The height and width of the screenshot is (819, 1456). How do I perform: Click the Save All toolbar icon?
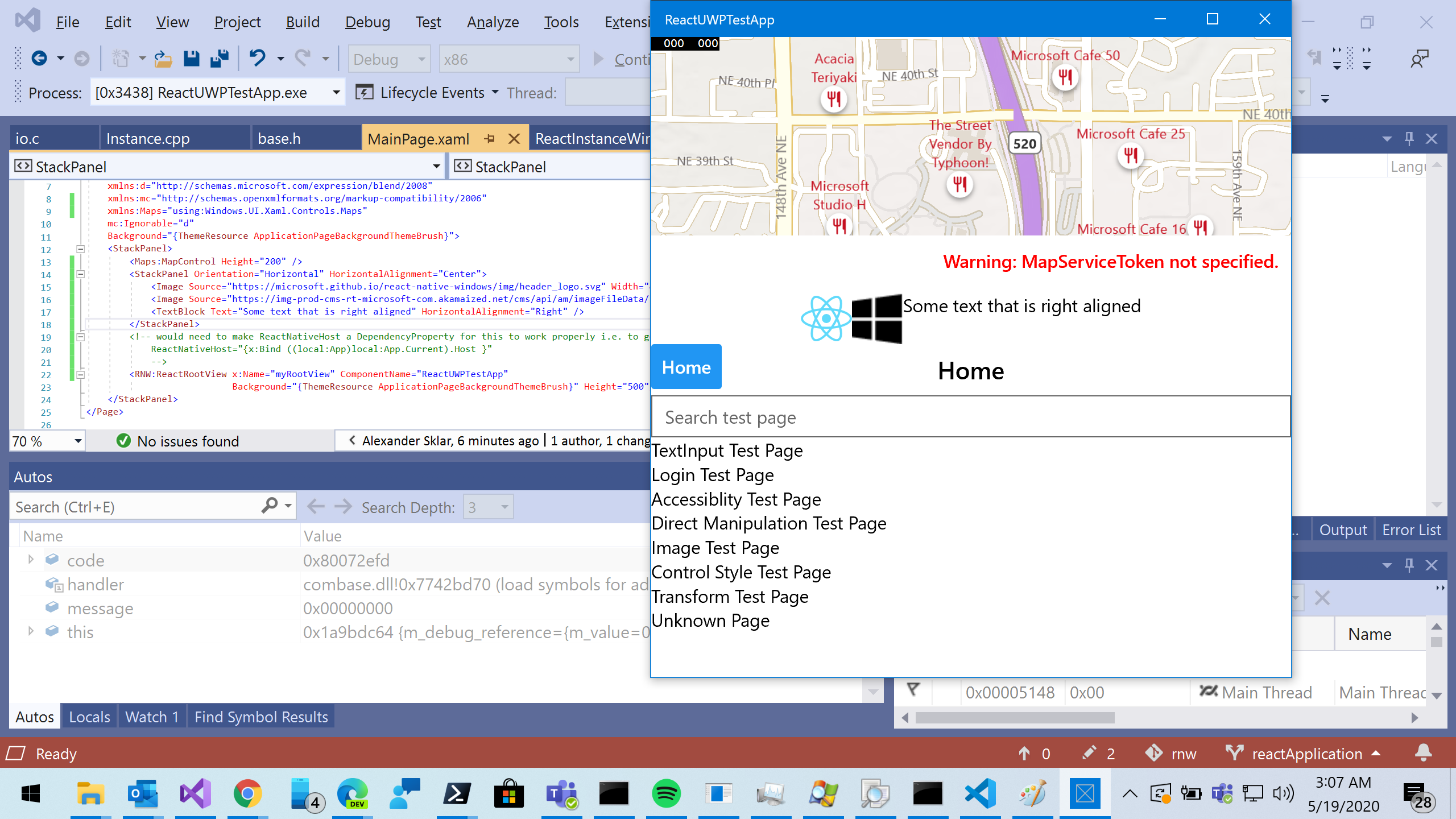click(219, 59)
